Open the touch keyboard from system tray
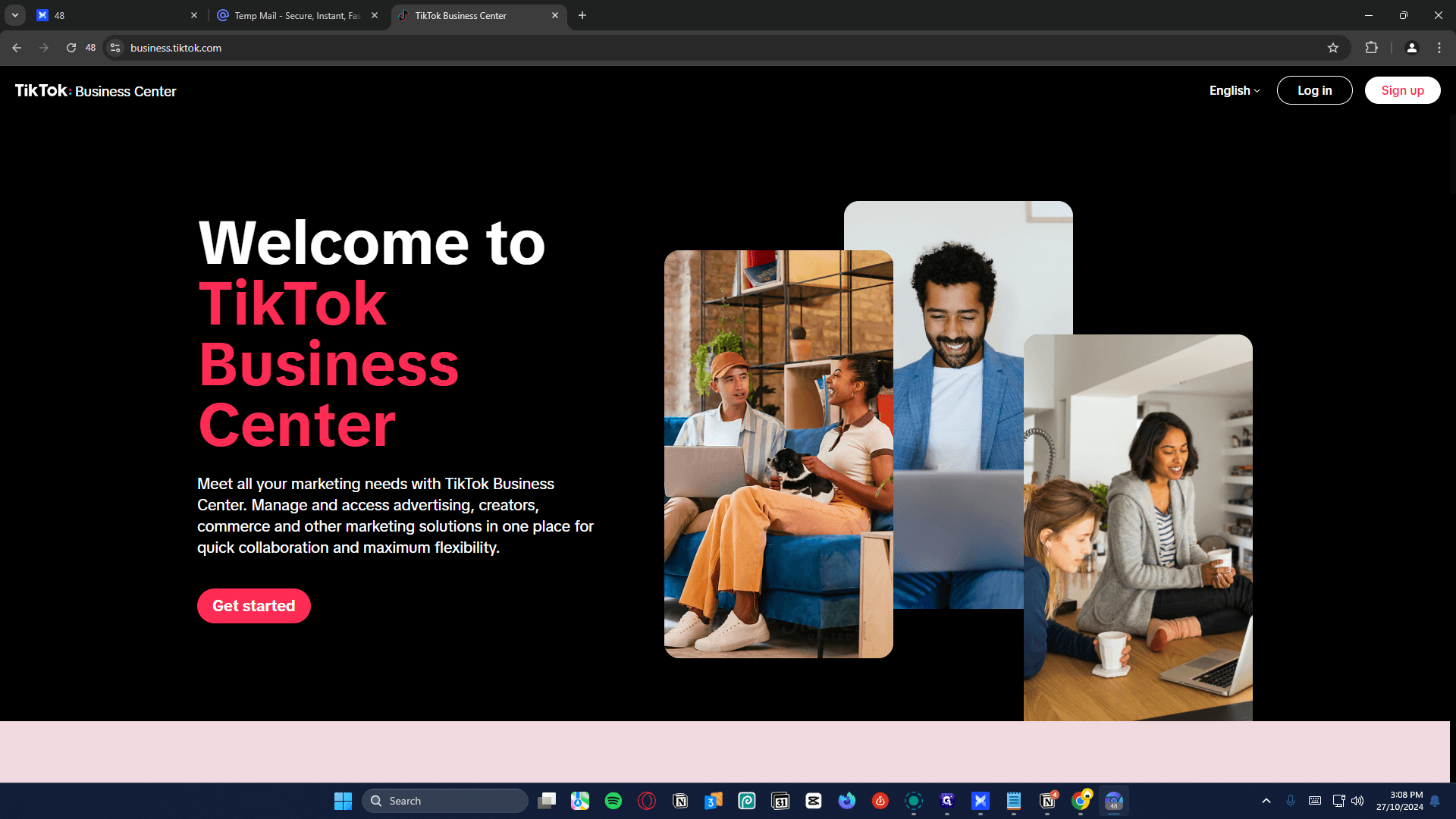The height and width of the screenshot is (819, 1456). coord(1315,801)
